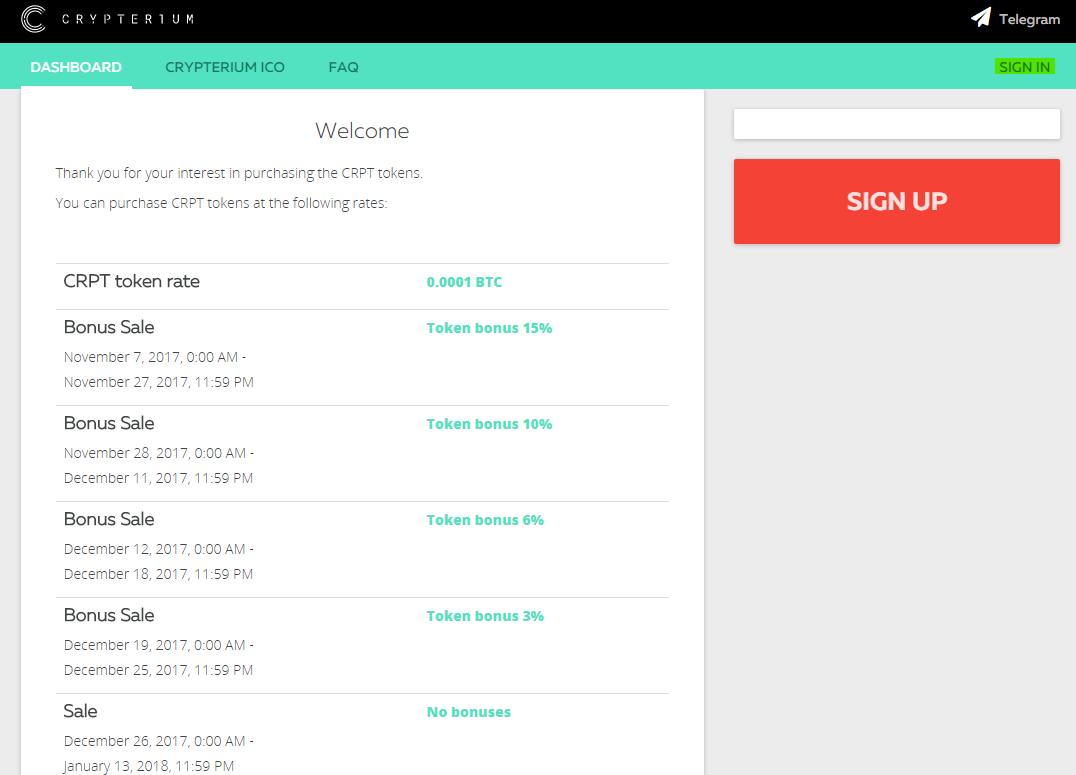Click the Telegram paper plane icon

click(x=981, y=18)
